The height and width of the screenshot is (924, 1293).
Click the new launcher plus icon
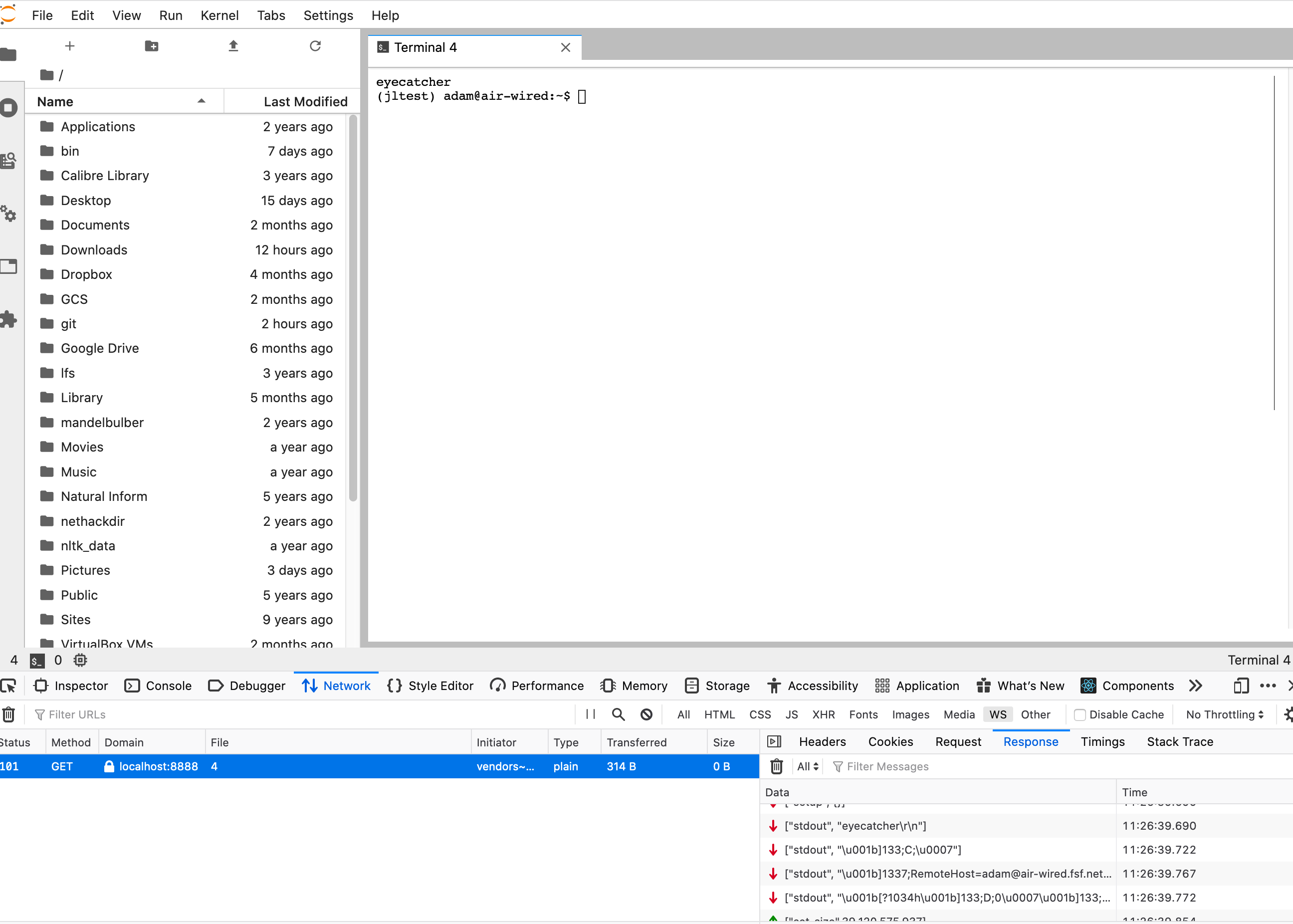pyautogui.click(x=69, y=46)
